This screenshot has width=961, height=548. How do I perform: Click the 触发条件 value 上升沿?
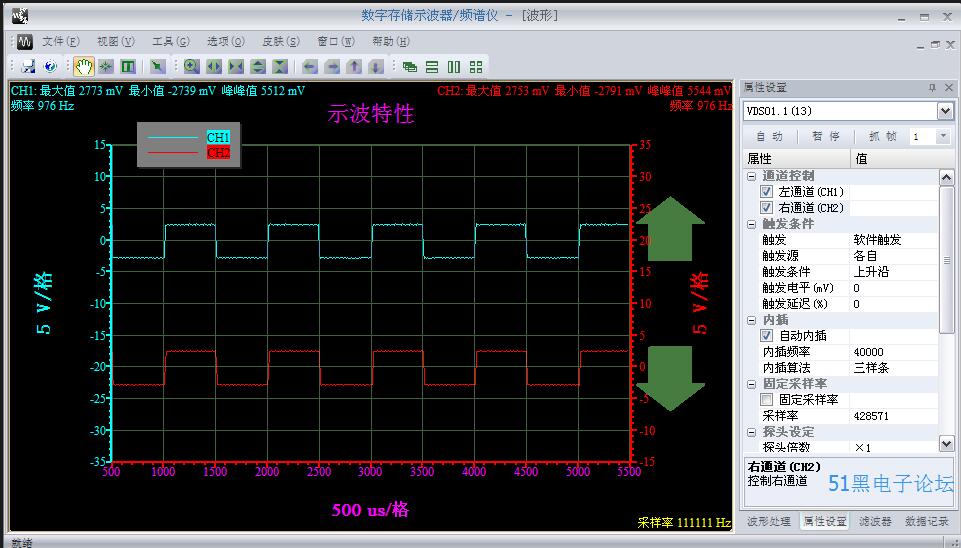pyautogui.click(x=871, y=272)
